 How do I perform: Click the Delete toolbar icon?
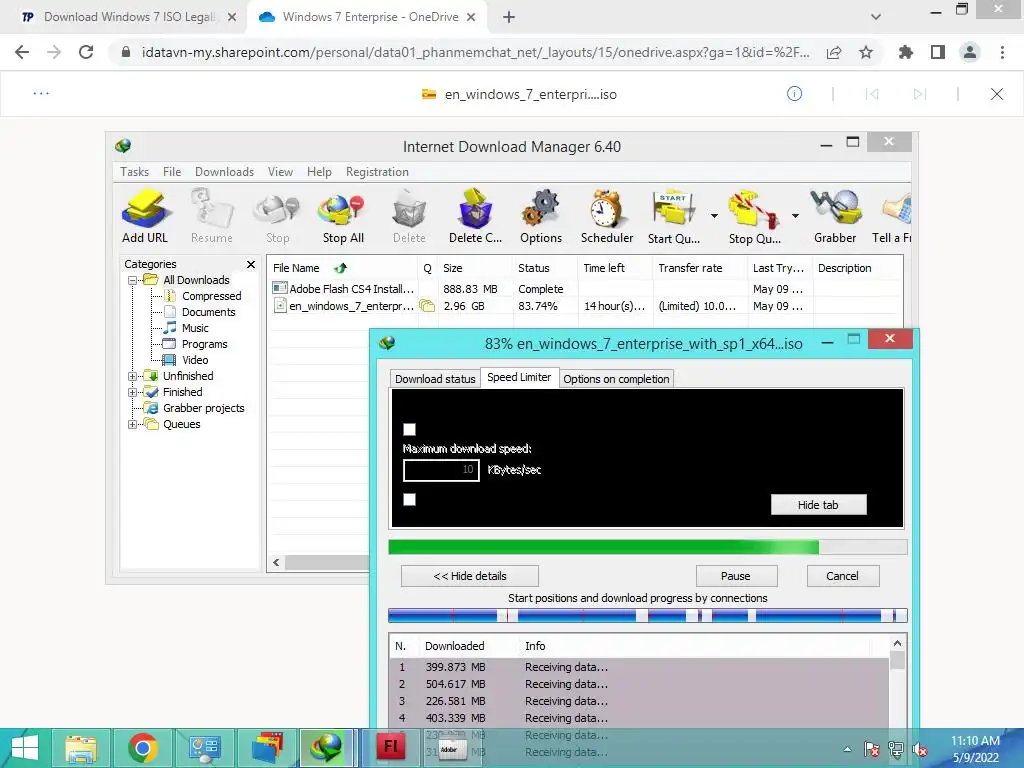[409, 216]
